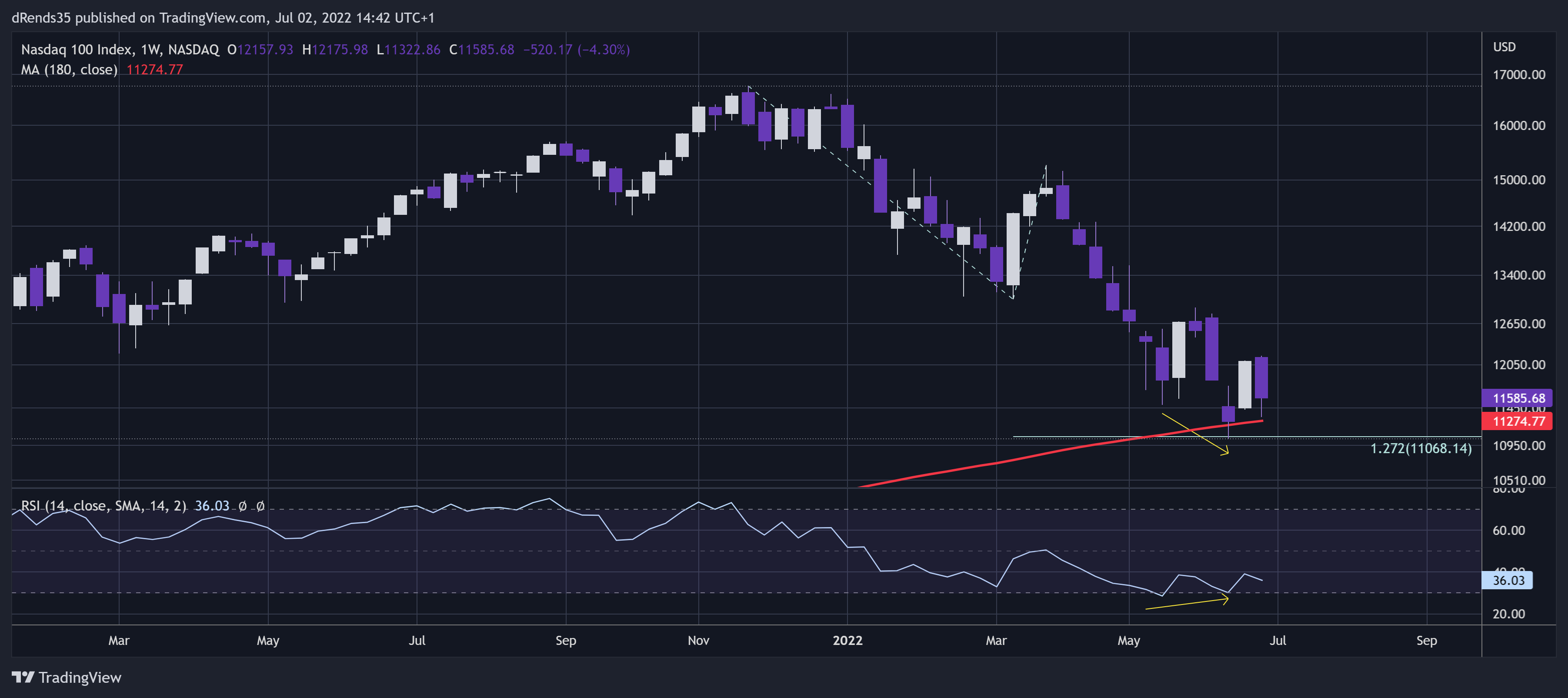
Task: Select the MA (180, close) indicator label
Action: [70, 70]
